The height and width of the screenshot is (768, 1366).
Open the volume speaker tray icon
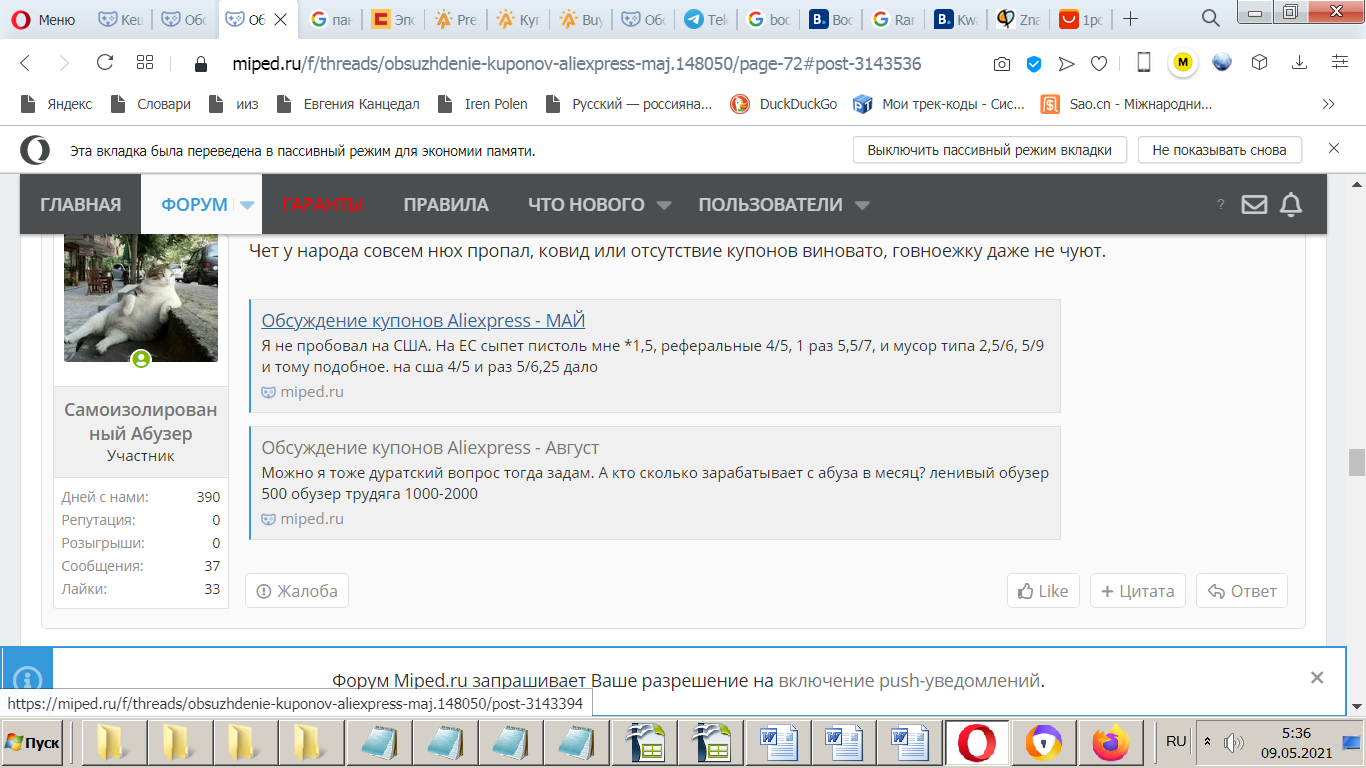pos(1234,742)
